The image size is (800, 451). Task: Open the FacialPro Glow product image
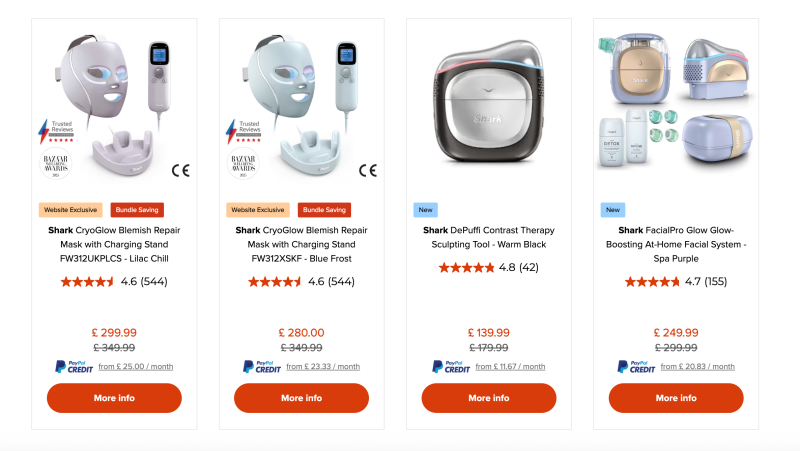pyautogui.click(x=676, y=101)
